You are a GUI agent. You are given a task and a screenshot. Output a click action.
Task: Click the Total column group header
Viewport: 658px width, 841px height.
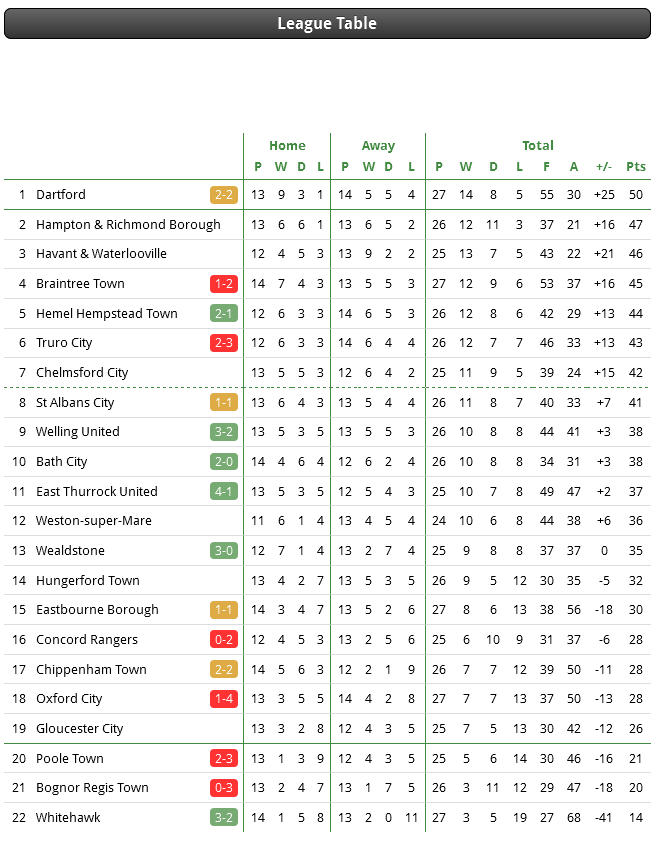pos(538,145)
